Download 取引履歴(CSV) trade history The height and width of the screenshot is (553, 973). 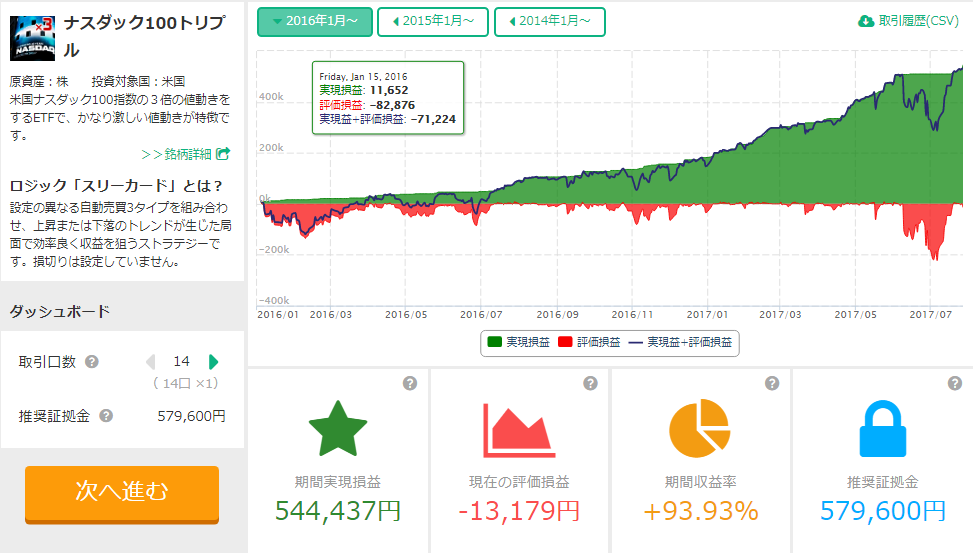(x=908, y=21)
